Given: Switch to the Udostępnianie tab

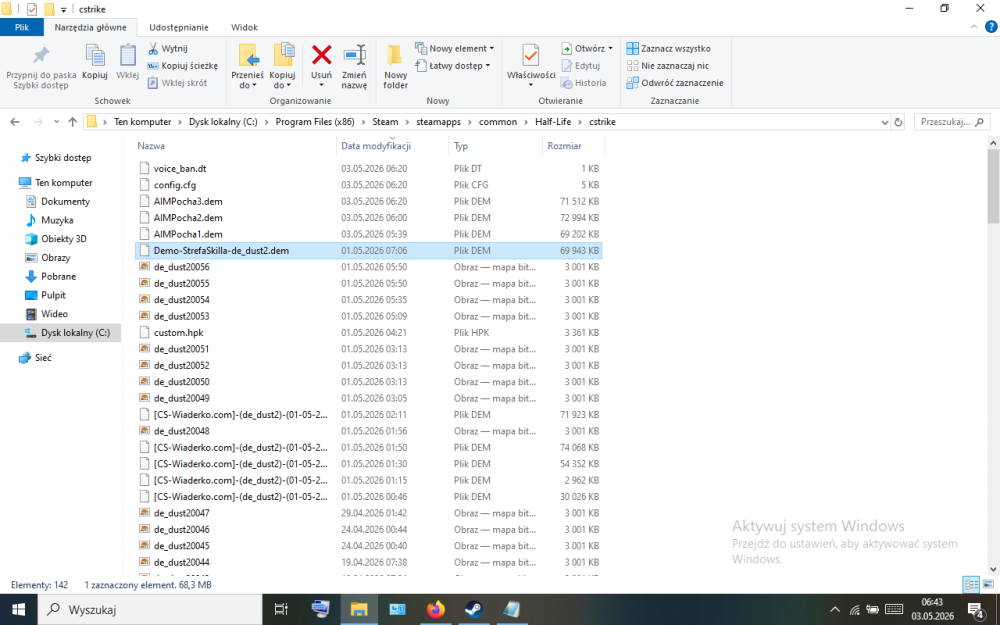Looking at the screenshot, I should pos(179,27).
